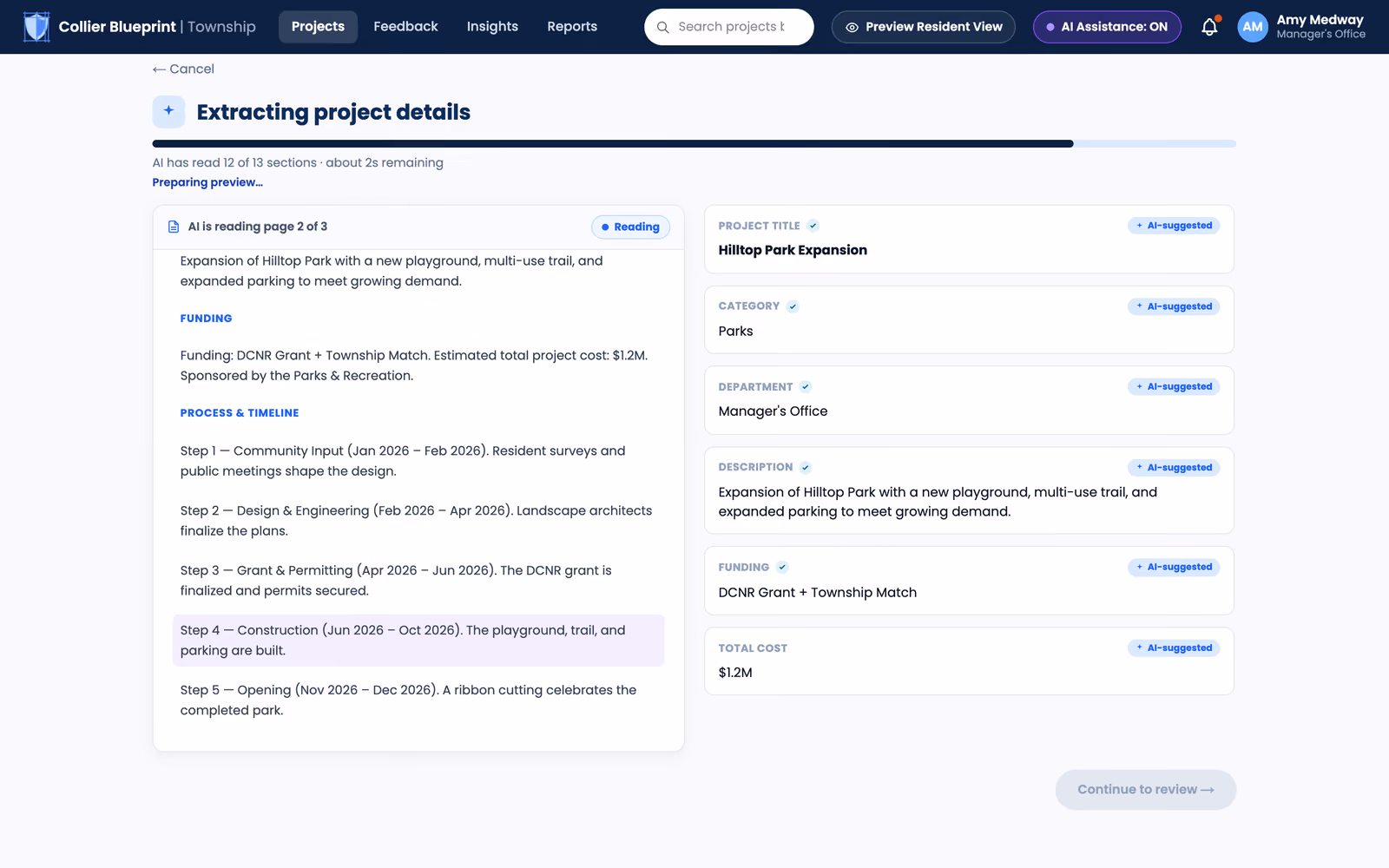Screen dimensions: 1389x868
Task: Click the verified check next to Category
Action: tap(793, 306)
